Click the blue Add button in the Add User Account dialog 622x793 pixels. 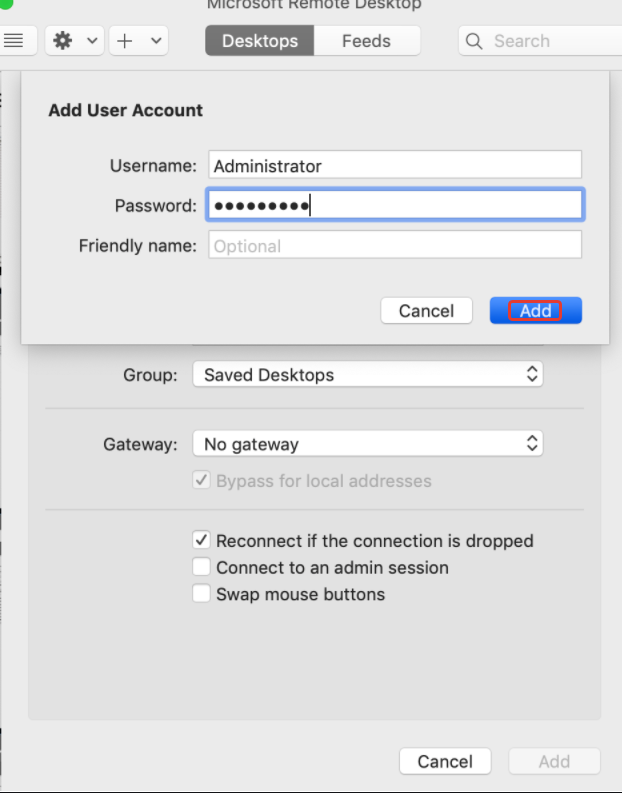(x=535, y=311)
